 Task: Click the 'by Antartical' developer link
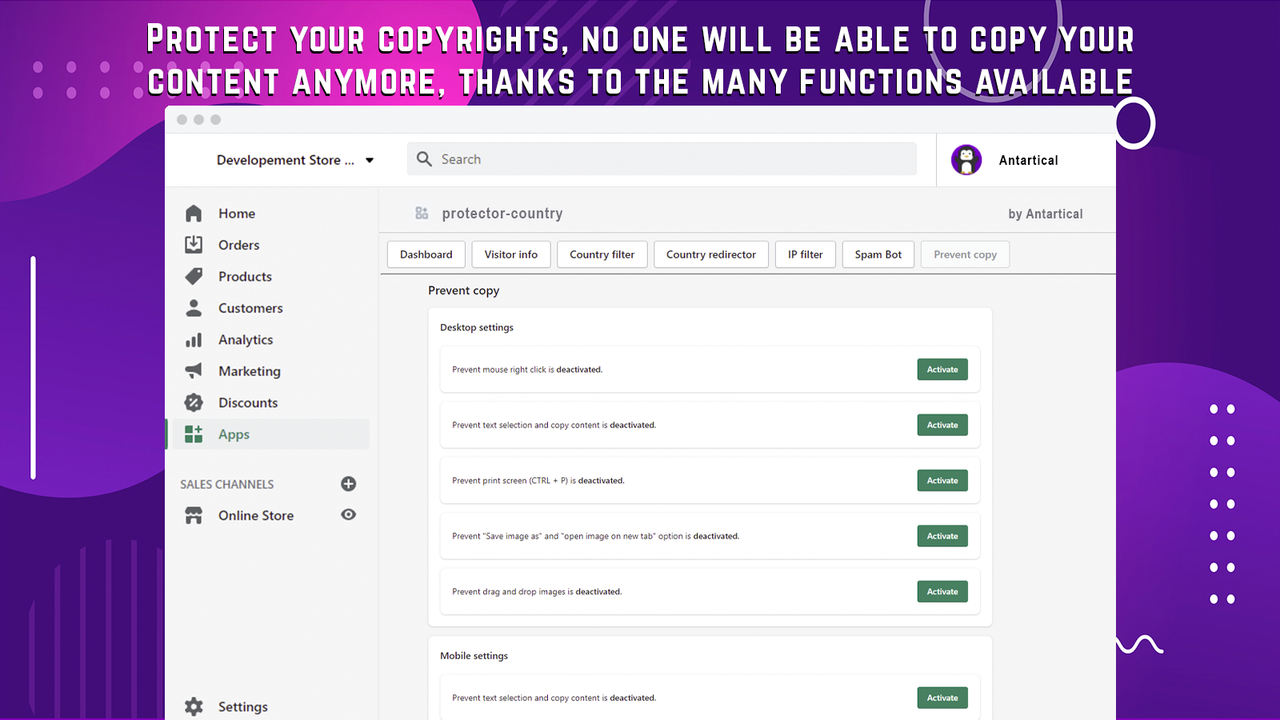[1046, 213]
